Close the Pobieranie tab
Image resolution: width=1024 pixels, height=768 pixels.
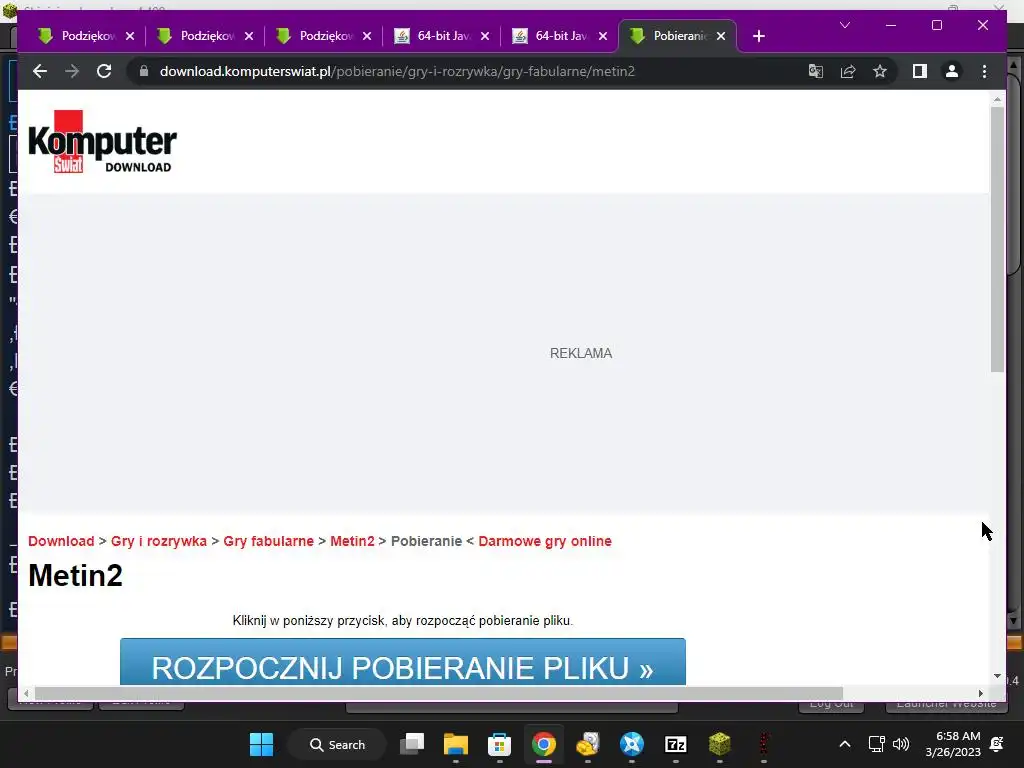[x=721, y=36]
